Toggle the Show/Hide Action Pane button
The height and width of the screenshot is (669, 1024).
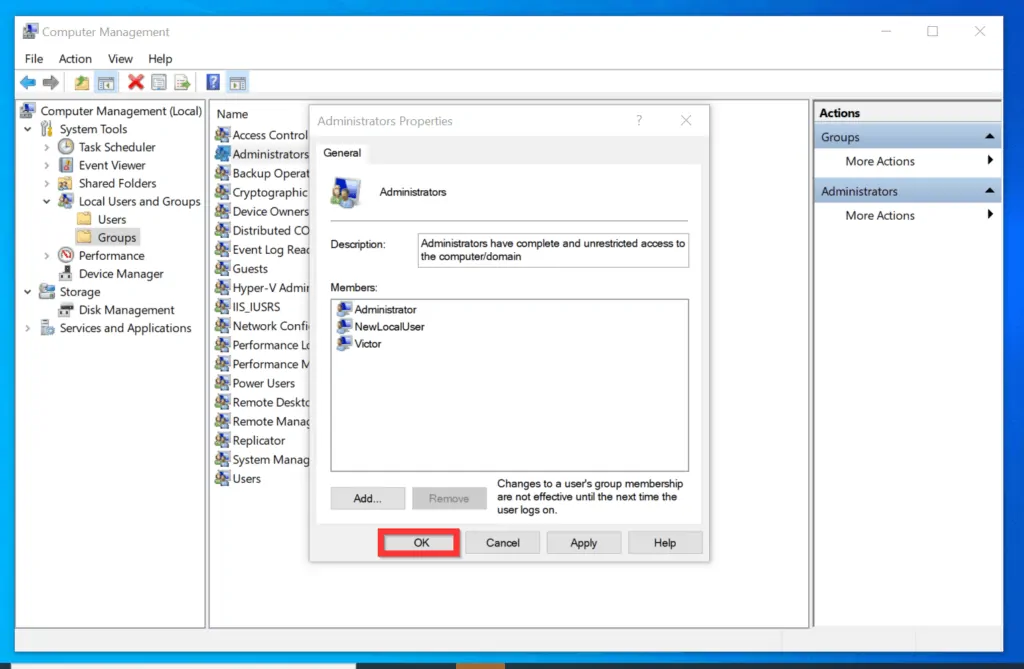pos(237,82)
